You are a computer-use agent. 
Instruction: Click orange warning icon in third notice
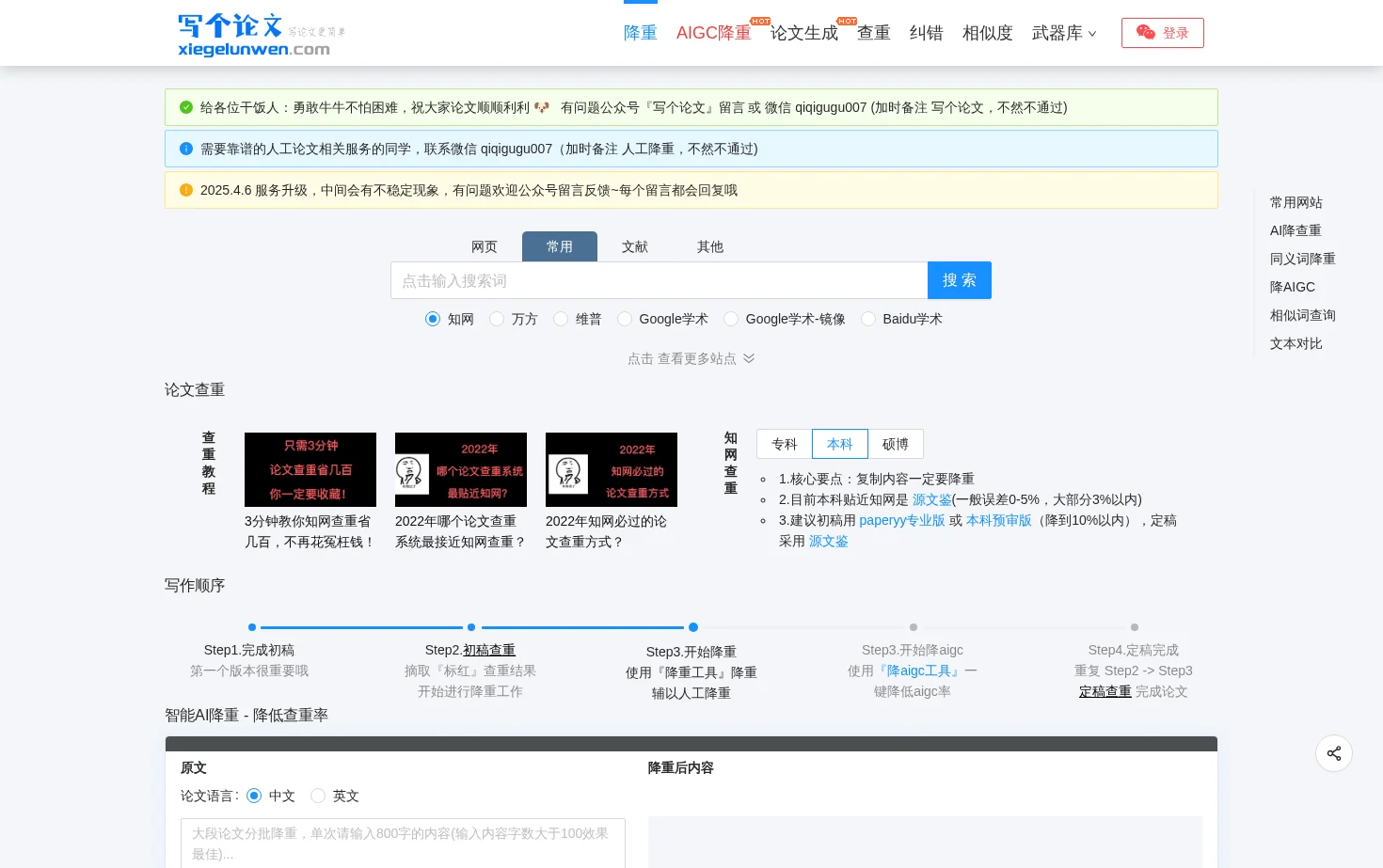tap(186, 190)
